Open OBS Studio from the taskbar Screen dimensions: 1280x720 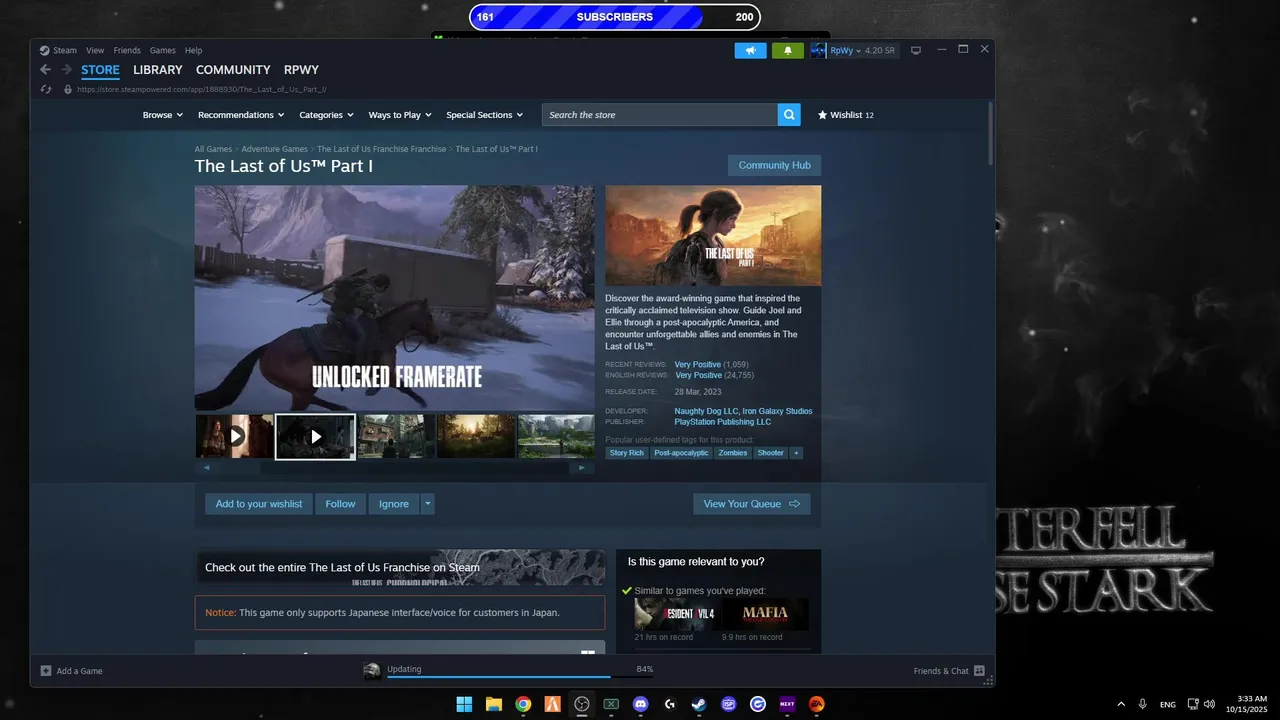(x=581, y=704)
